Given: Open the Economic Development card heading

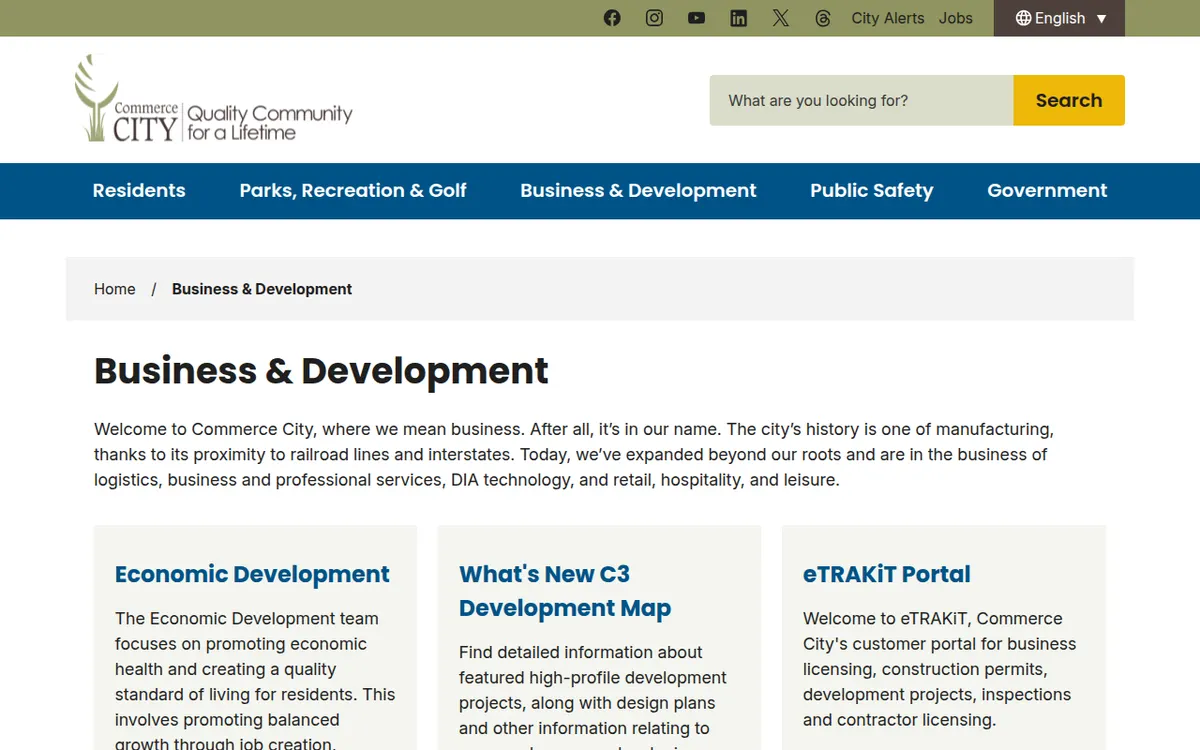Looking at the screenshot, I should coord(252,574).
